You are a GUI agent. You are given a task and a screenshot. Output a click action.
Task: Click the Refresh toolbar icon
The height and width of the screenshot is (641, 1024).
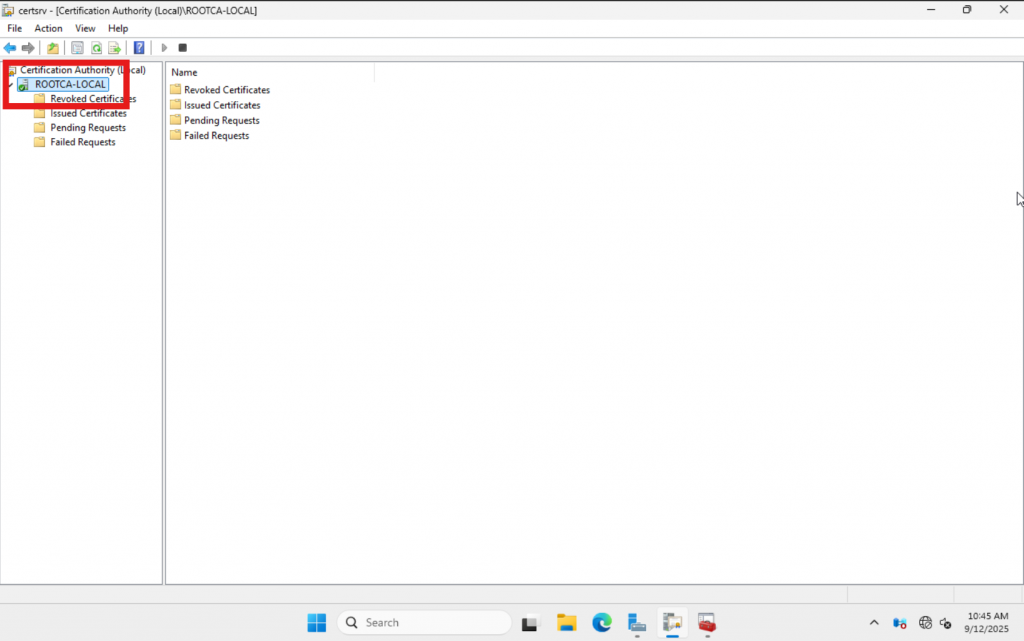(x=97, y=48)
